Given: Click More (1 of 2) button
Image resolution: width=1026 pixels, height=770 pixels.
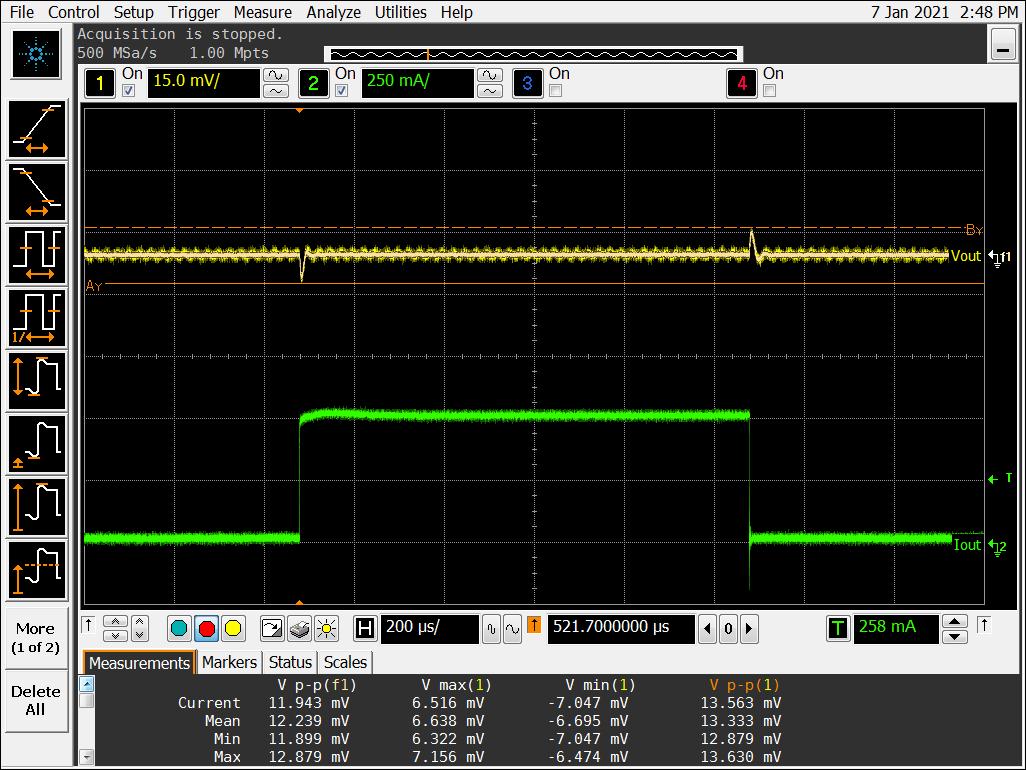Looking at the screenshot, I should point(35,638).
